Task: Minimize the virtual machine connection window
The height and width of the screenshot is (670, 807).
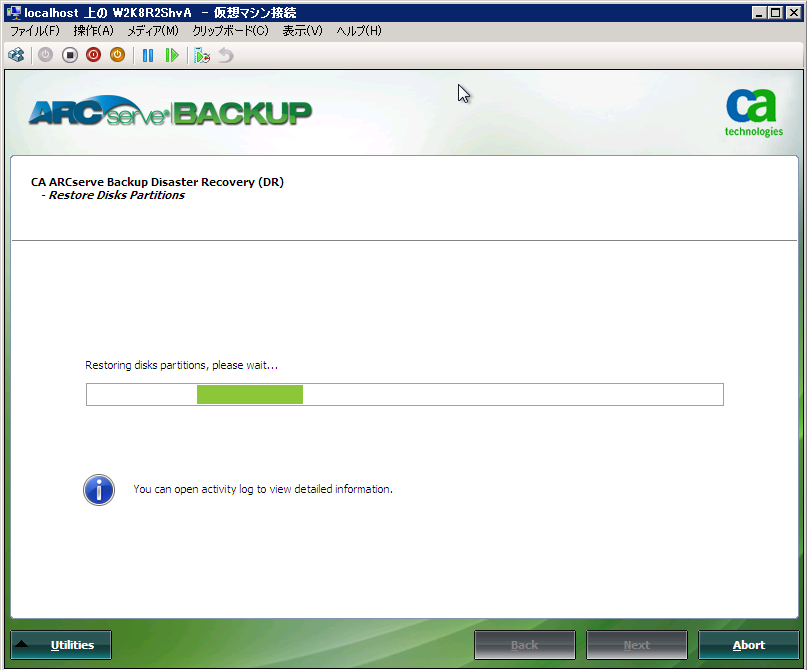Action: [x=759, y=12]
